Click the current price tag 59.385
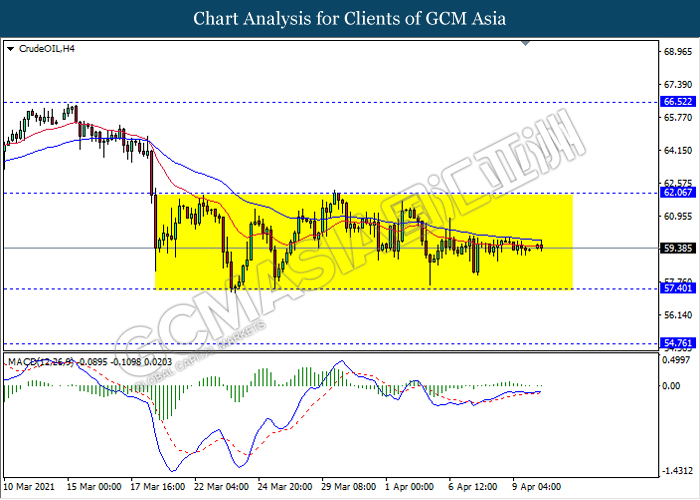The width and height of the screenshot is (700, 500). (x=678, y=248)
